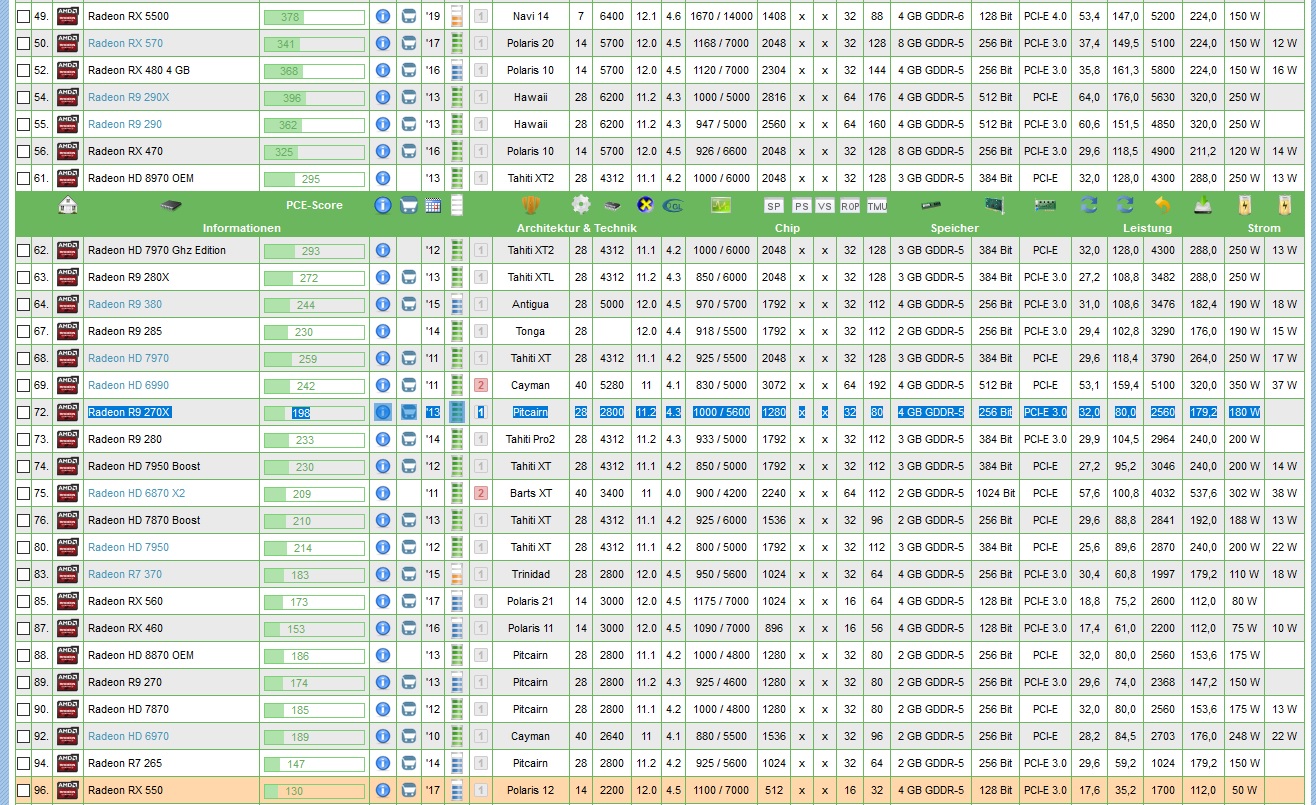This screenshot has height=805, width=1316.
Task: Open shop cart for Radeon HD 6990
Action: pyautogui.click(x=408, y=385)
